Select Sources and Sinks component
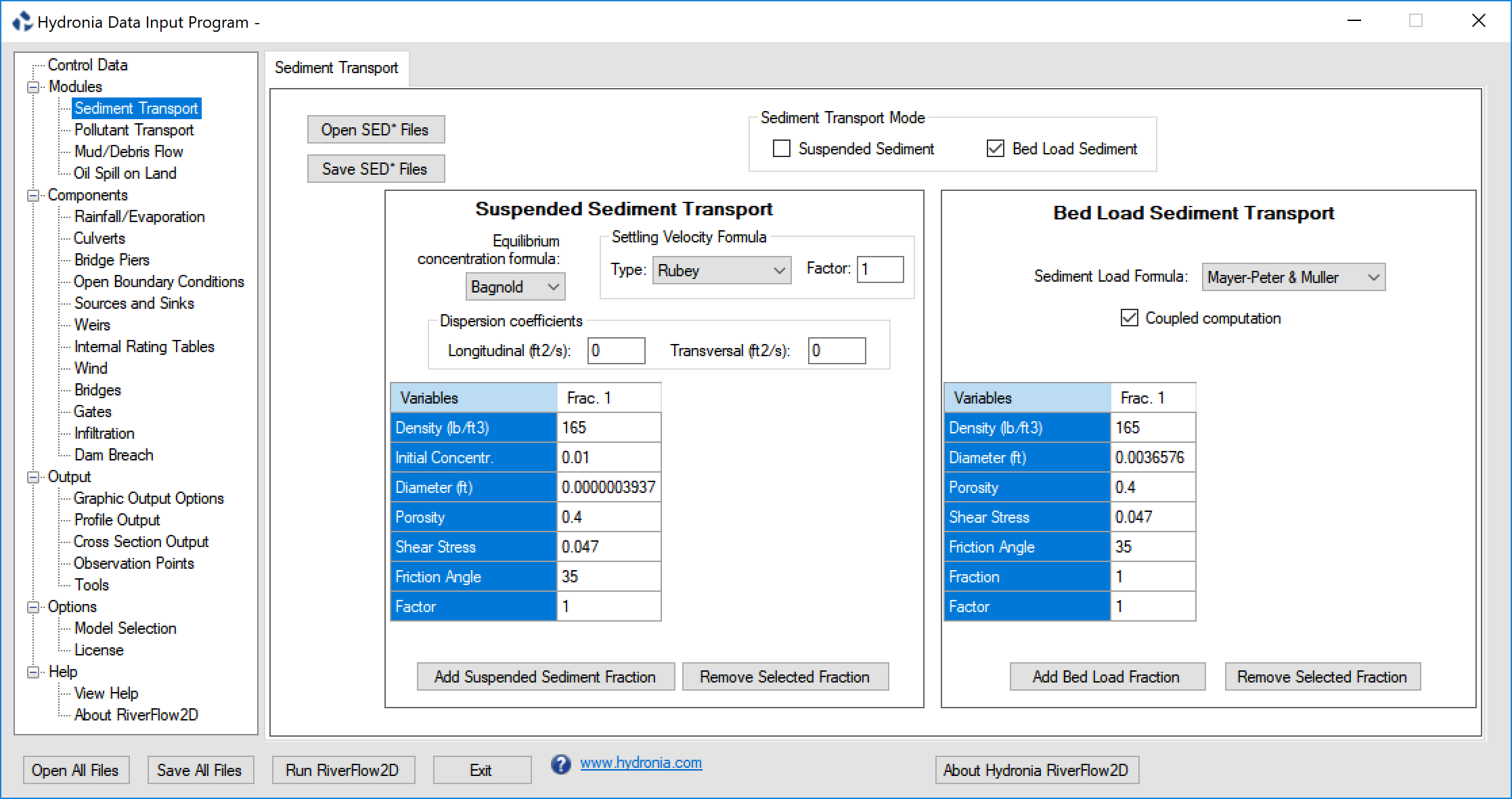The height and width of the screenshot is (799, 1512). [x=134, y=303]
